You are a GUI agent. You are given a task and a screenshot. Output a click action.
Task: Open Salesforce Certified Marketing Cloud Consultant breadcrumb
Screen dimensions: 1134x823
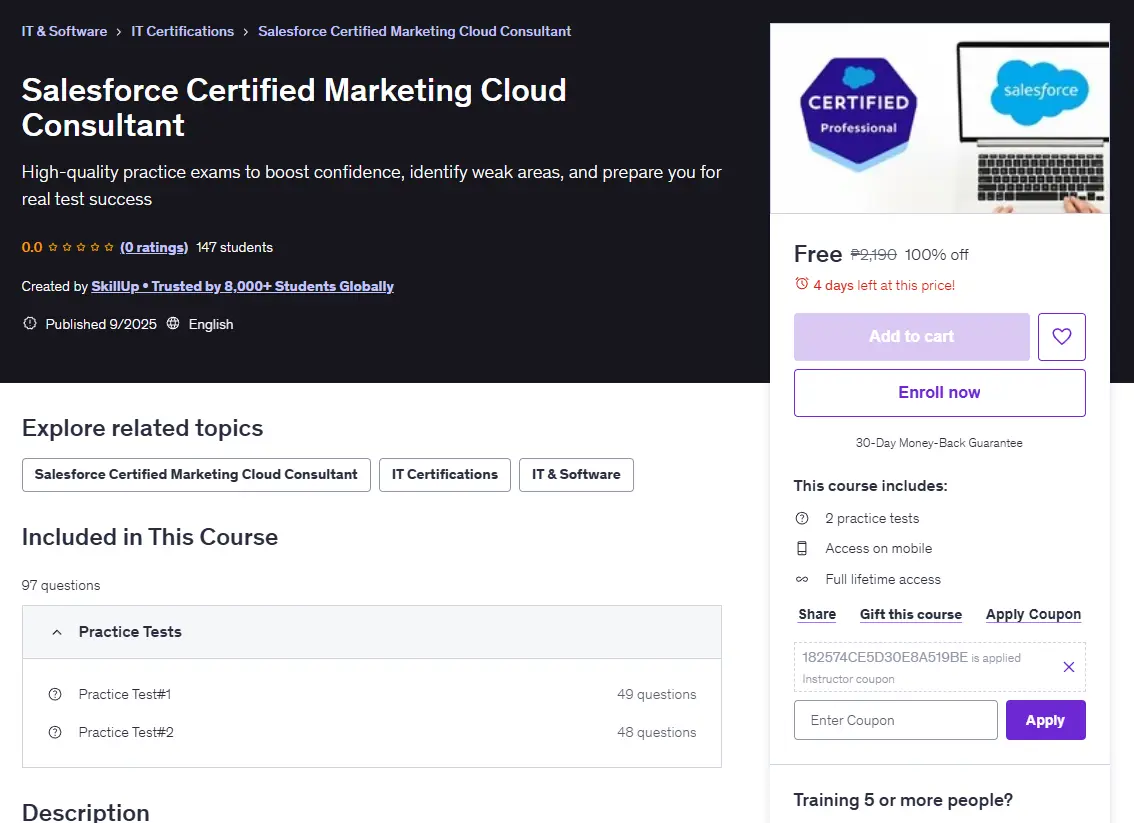coord(414,31)
